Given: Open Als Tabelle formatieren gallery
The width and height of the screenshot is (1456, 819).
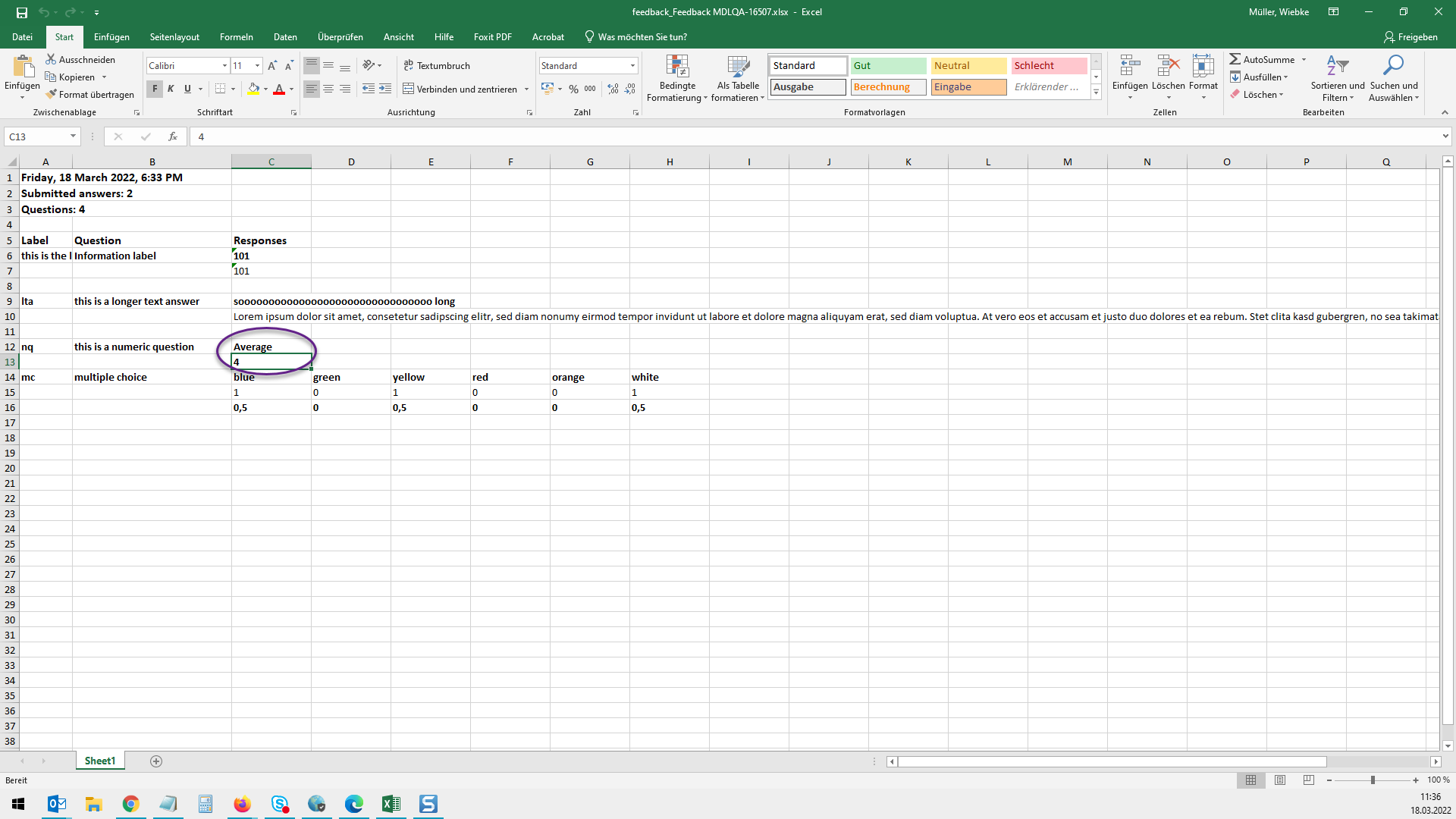Looking at the screenshot, I should click(738, 78).
